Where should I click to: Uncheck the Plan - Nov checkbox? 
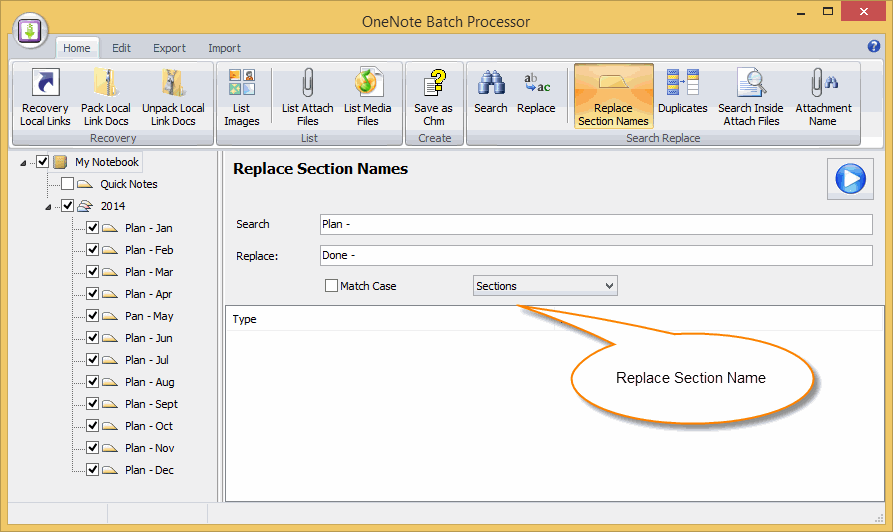tap(92, 448)
